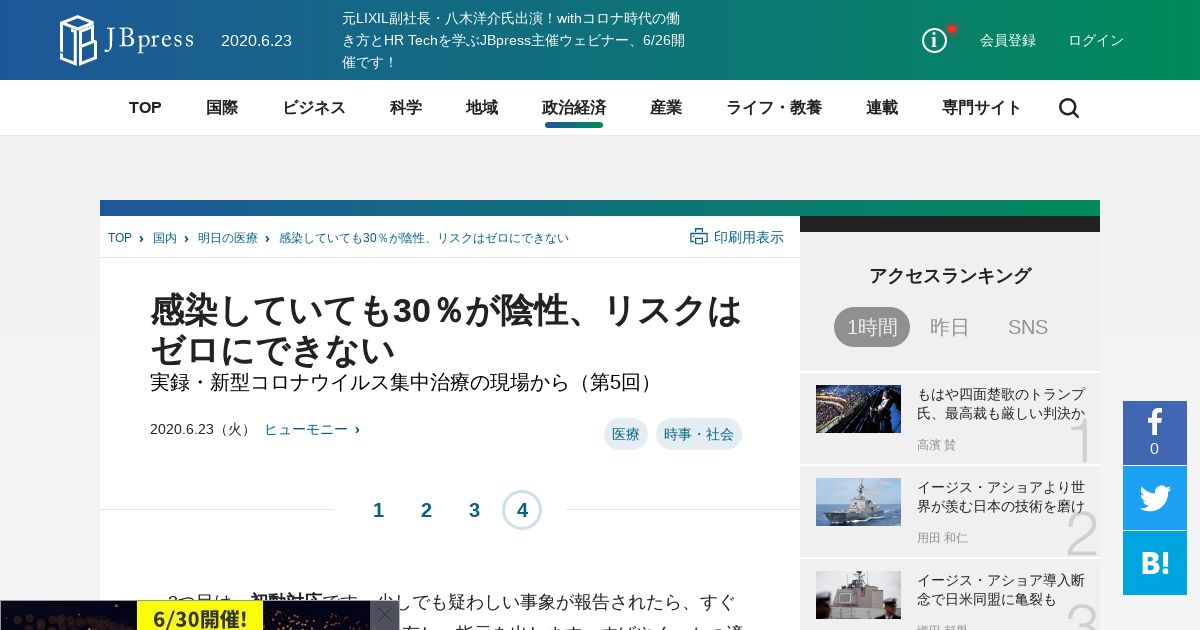Select the SNS ranking tab
The image size is (1200, 630).
tap(1028, 327)
